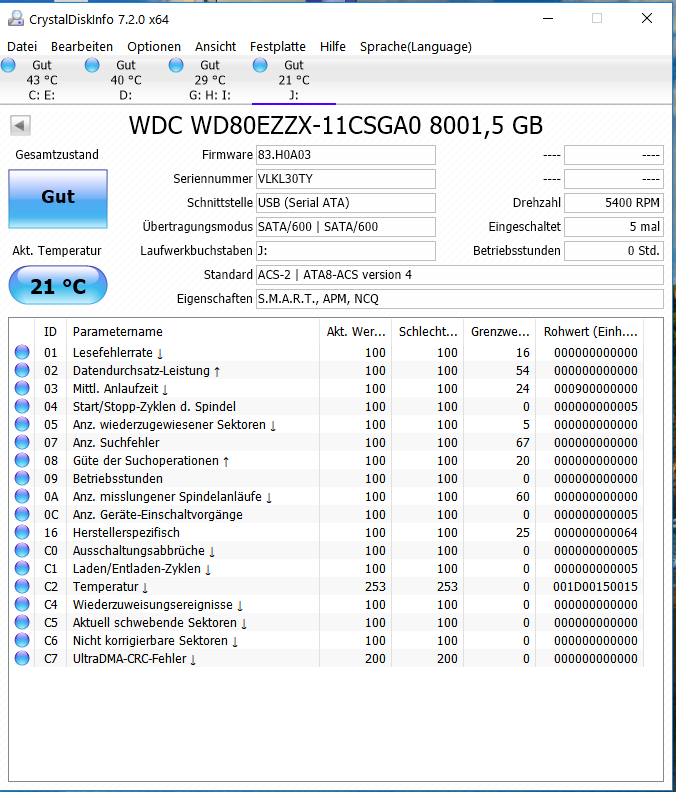Click the ID column header
The image size is (676, 792).
point(50,332)
